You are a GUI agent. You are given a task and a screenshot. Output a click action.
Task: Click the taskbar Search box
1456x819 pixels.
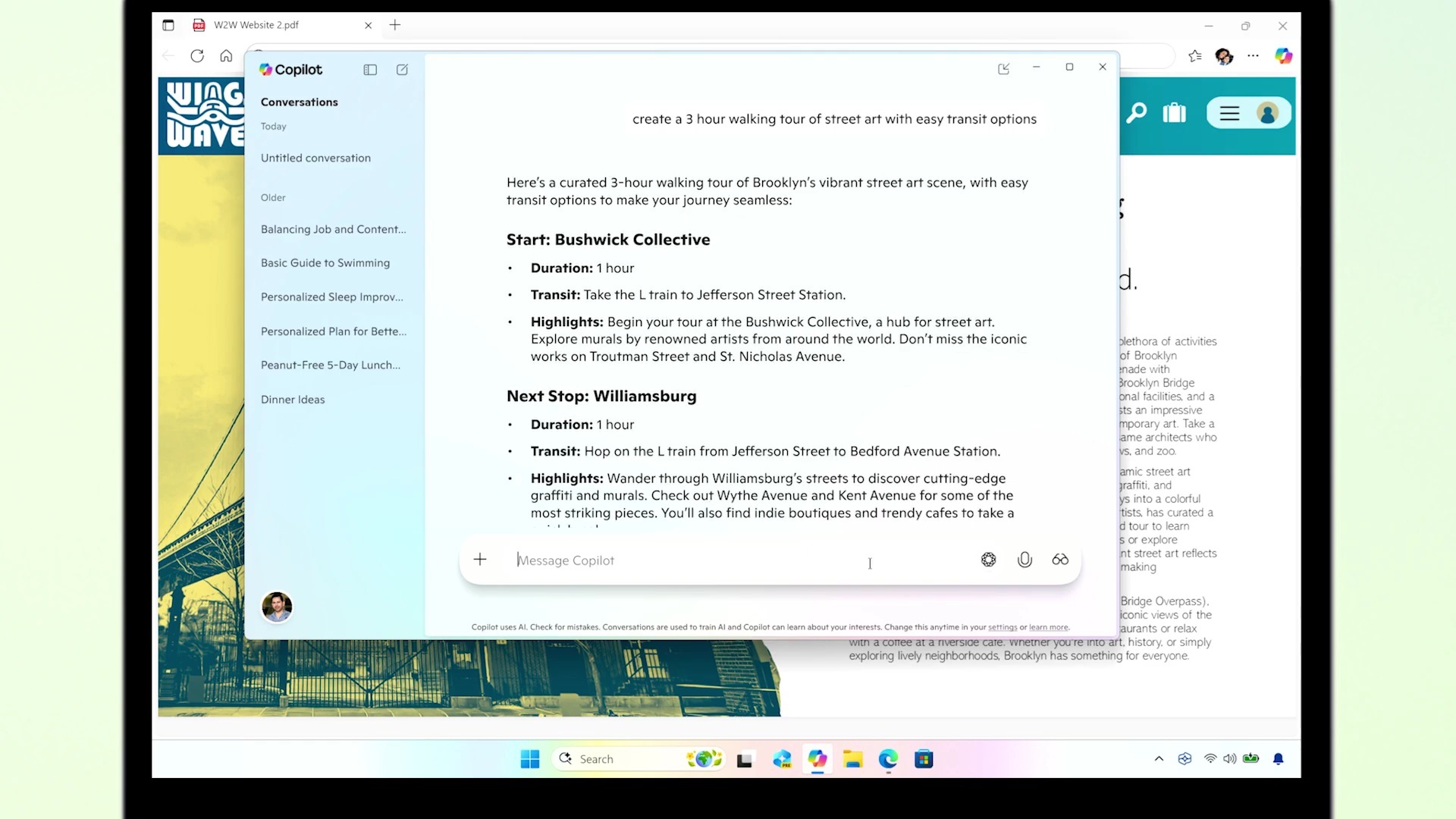coord(639,759)
